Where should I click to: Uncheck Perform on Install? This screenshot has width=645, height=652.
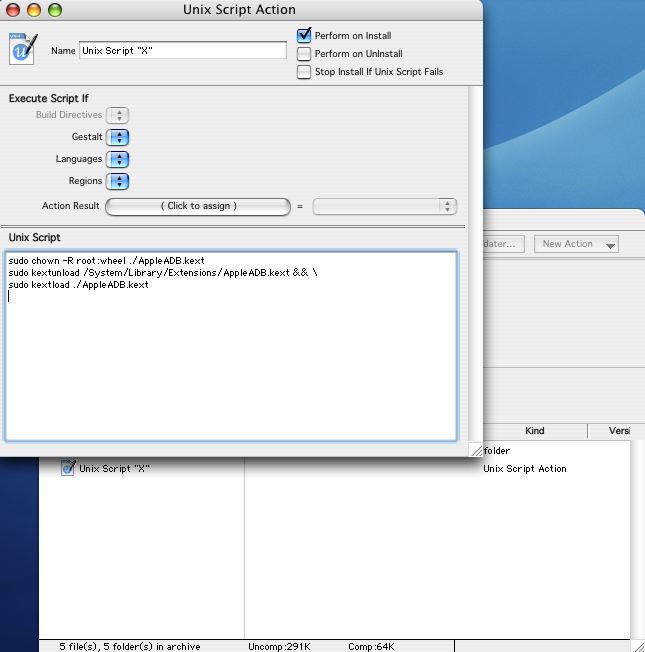pos(304,35)
